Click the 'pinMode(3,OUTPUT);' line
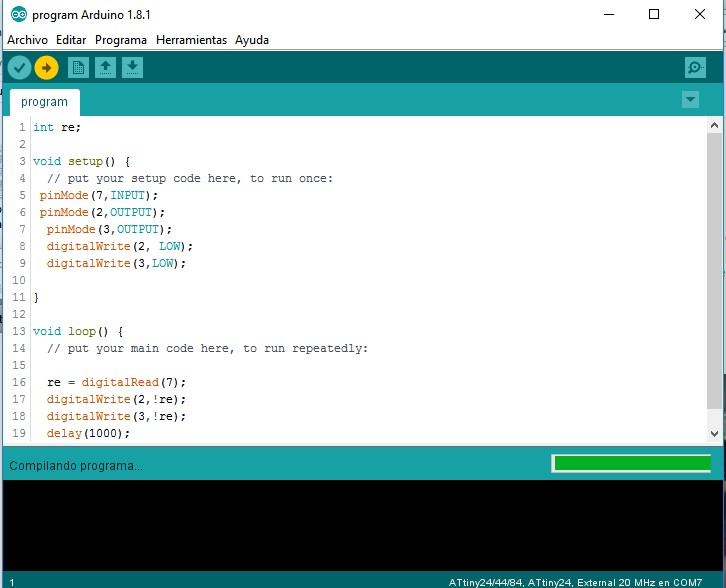This screenshot has width=726, height=588. click(109, 229)
